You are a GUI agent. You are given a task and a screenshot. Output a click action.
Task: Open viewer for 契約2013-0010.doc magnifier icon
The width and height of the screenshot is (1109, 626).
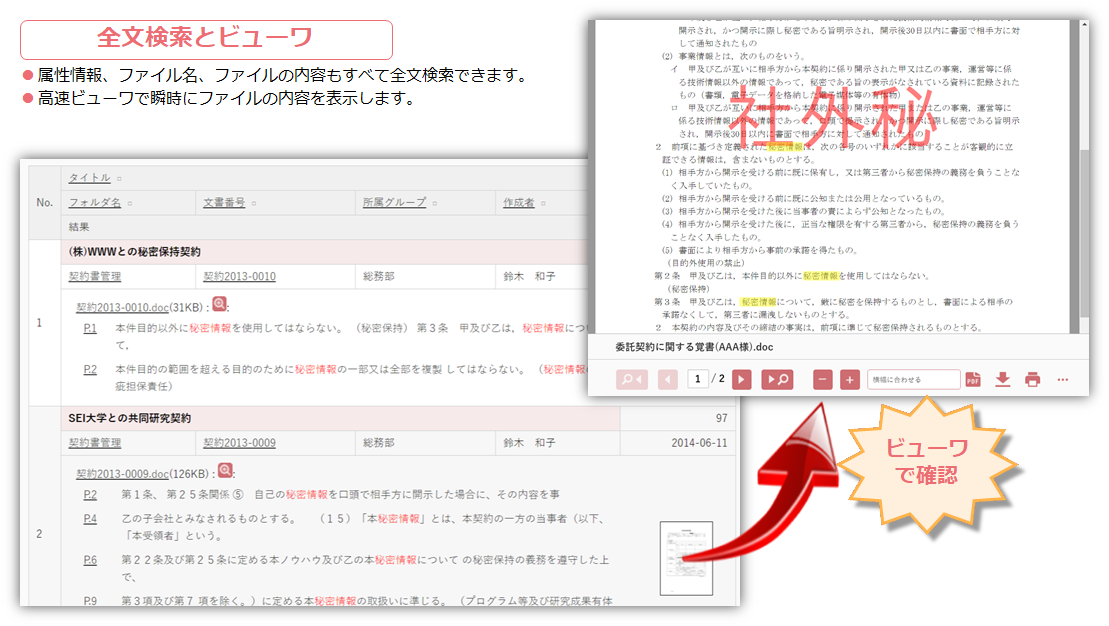click(220, 305)
